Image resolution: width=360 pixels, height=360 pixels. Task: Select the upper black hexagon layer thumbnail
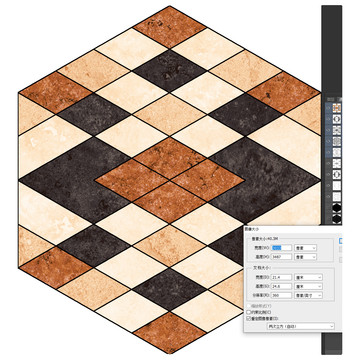tap(337, 208)
